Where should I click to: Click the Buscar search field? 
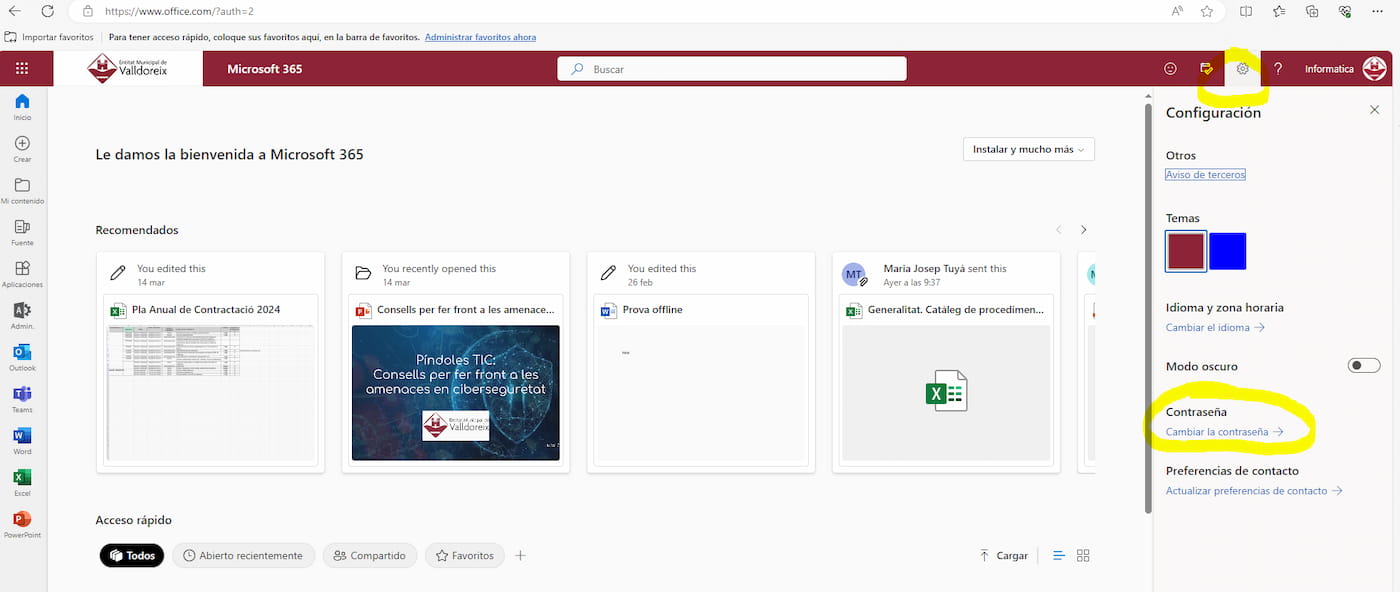coord(740,69)
